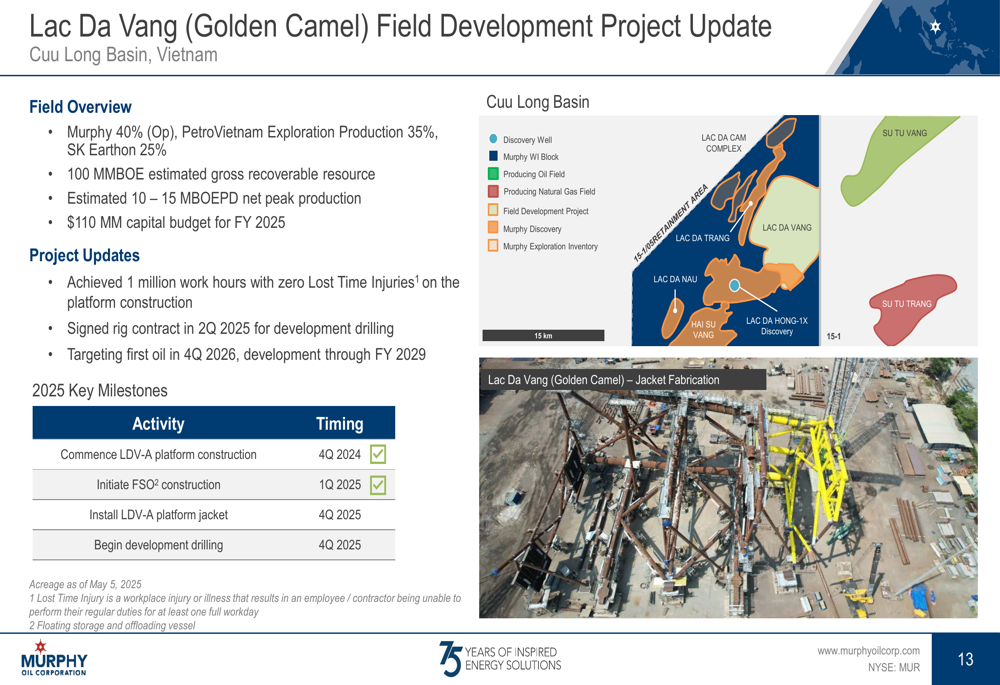Click the Activity column header
The height and width of the screenshot is (685, 1000).
pyautogui.click(x=158, y=424)
